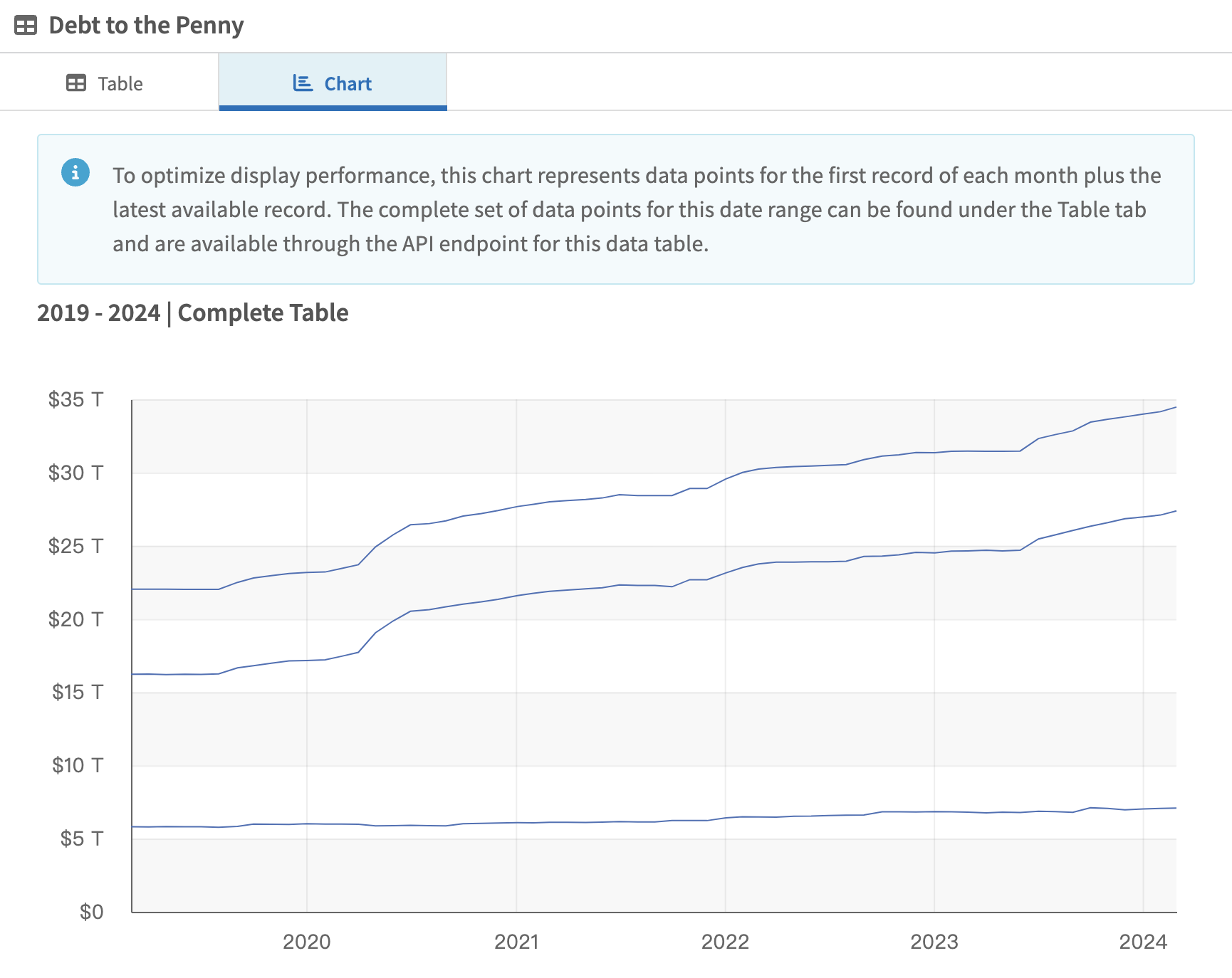Click the $0 y-axis label
Viewport: 1232px width, 978px height.
click(91, 912)
